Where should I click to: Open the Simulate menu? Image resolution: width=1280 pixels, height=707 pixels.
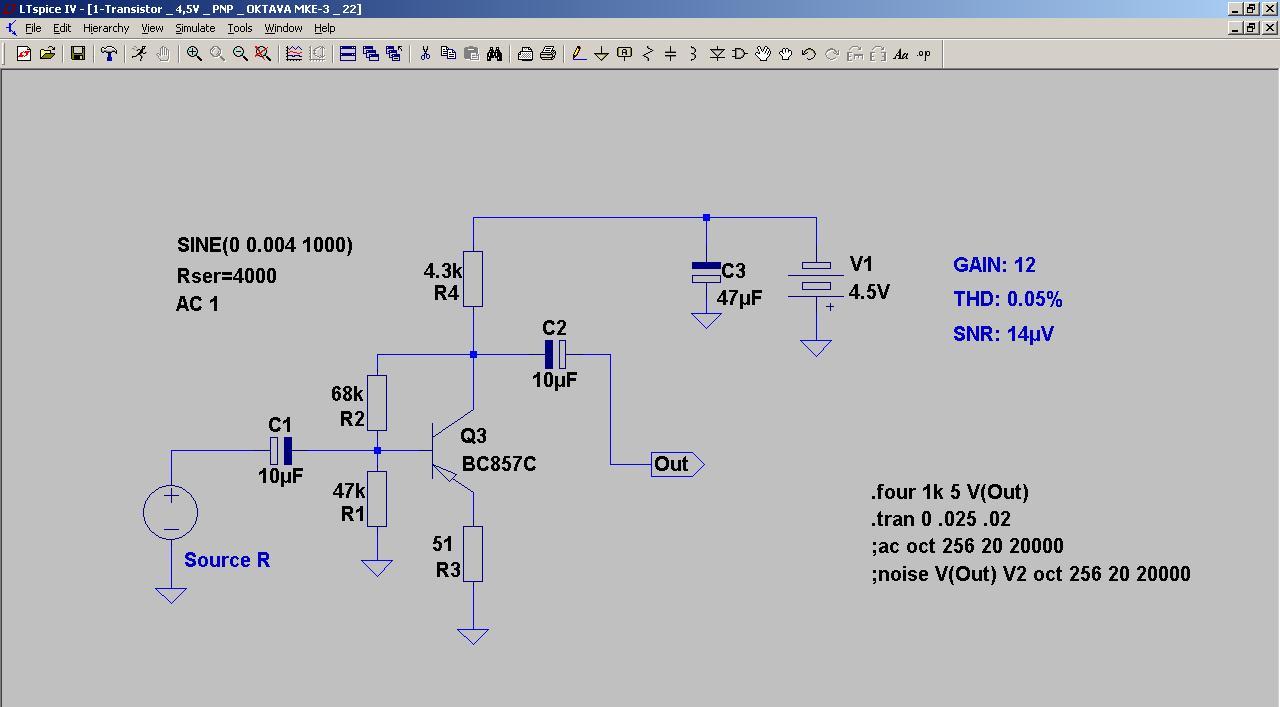[x=195, y=28]
